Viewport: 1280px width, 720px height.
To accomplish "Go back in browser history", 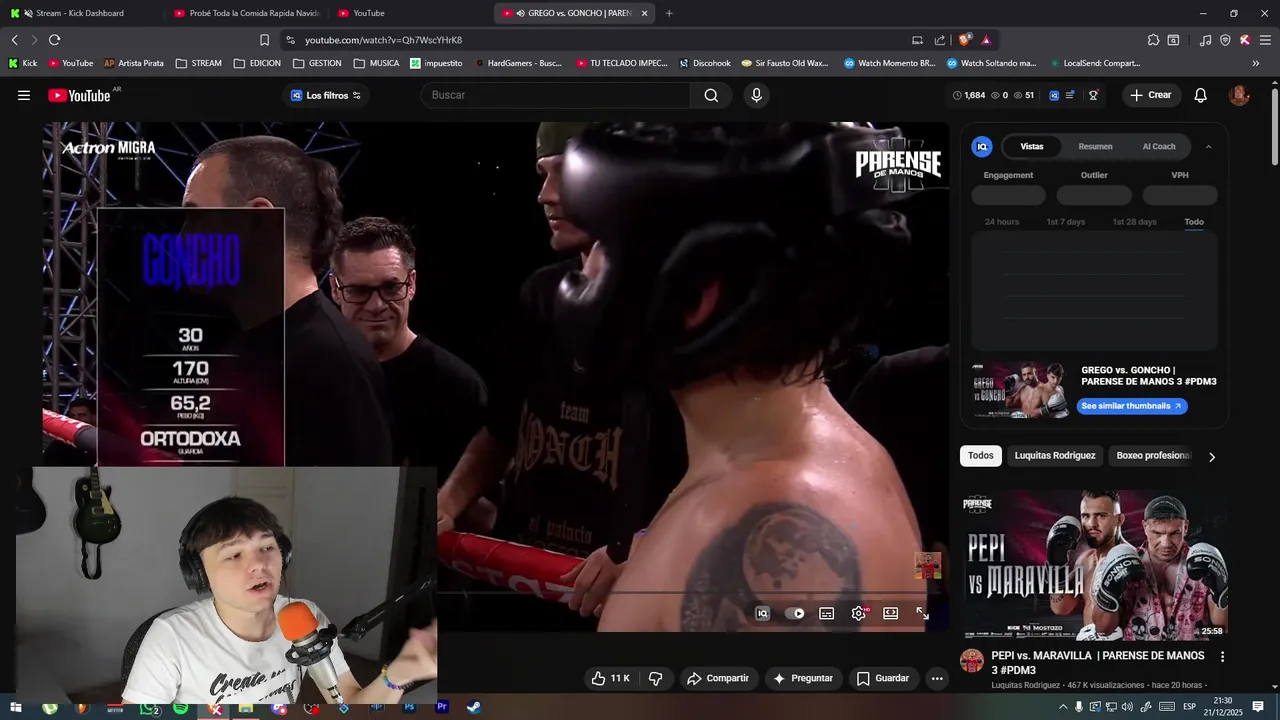I will (14, 40).
